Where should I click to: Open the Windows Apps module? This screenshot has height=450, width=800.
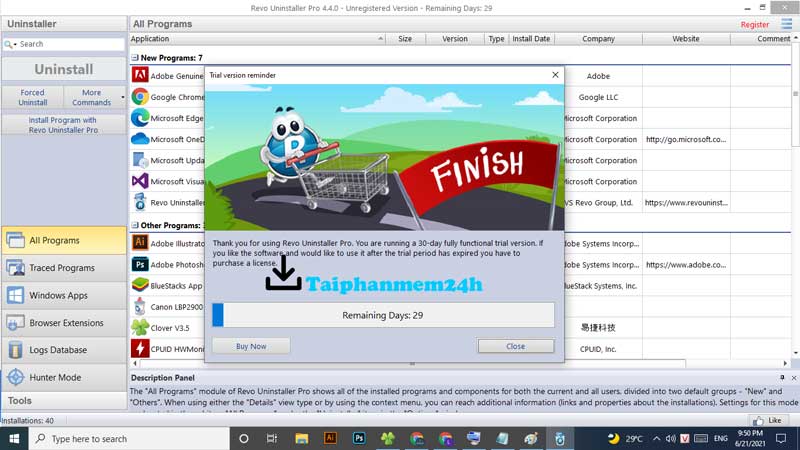pos(64,295)
